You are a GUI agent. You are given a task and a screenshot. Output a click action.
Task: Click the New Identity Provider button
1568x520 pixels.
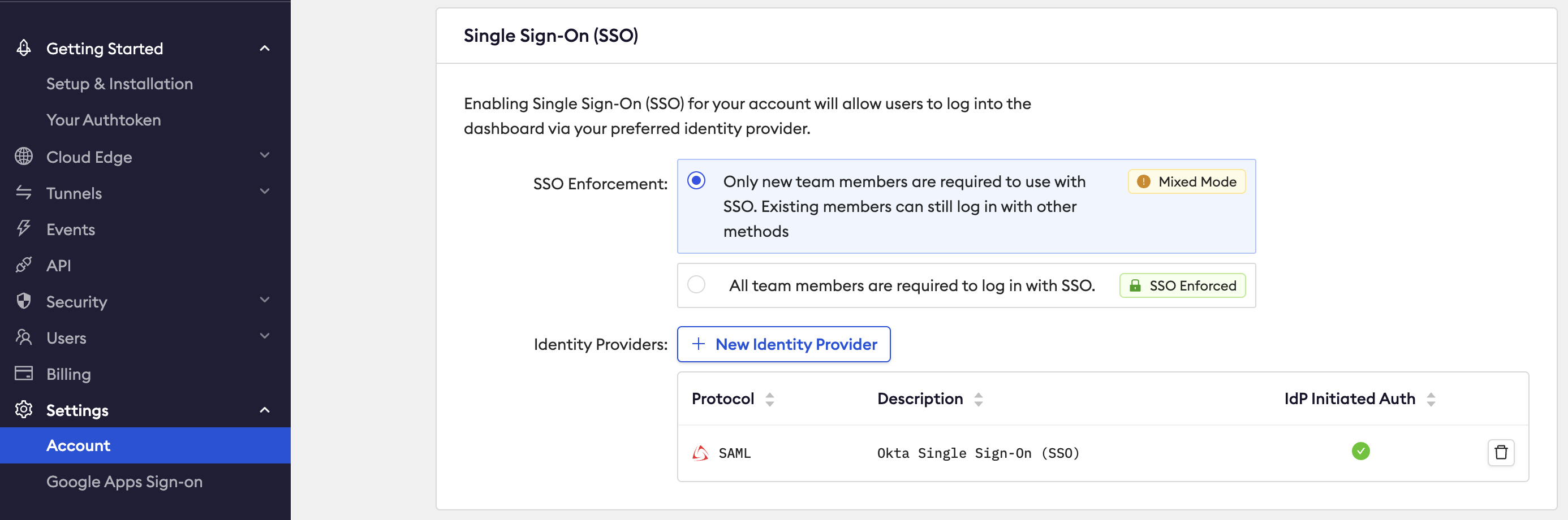point(783,344)
